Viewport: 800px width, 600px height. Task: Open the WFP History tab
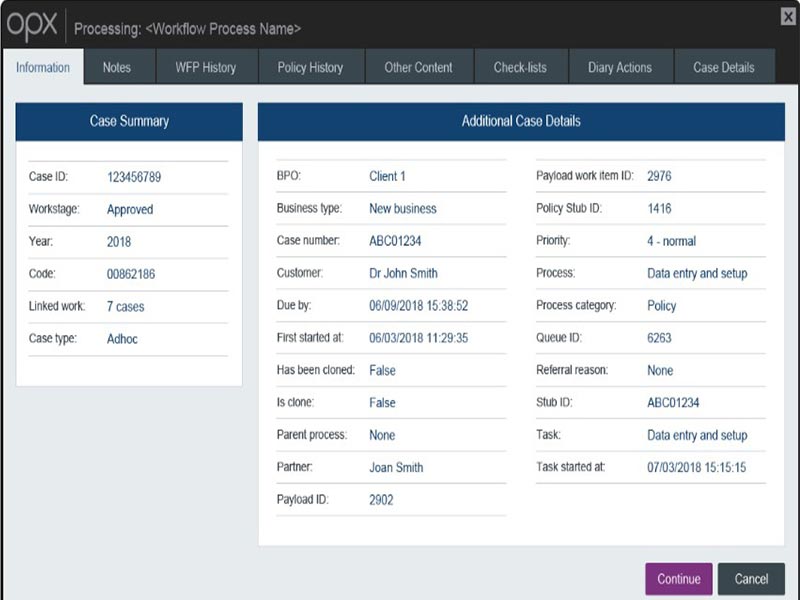(x=204, y=68)
